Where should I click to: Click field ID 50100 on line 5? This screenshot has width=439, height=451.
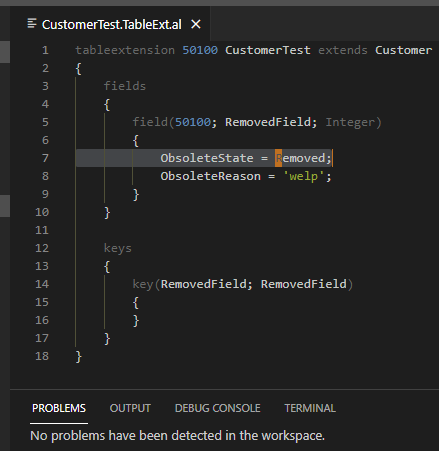(x=193, y=122)
